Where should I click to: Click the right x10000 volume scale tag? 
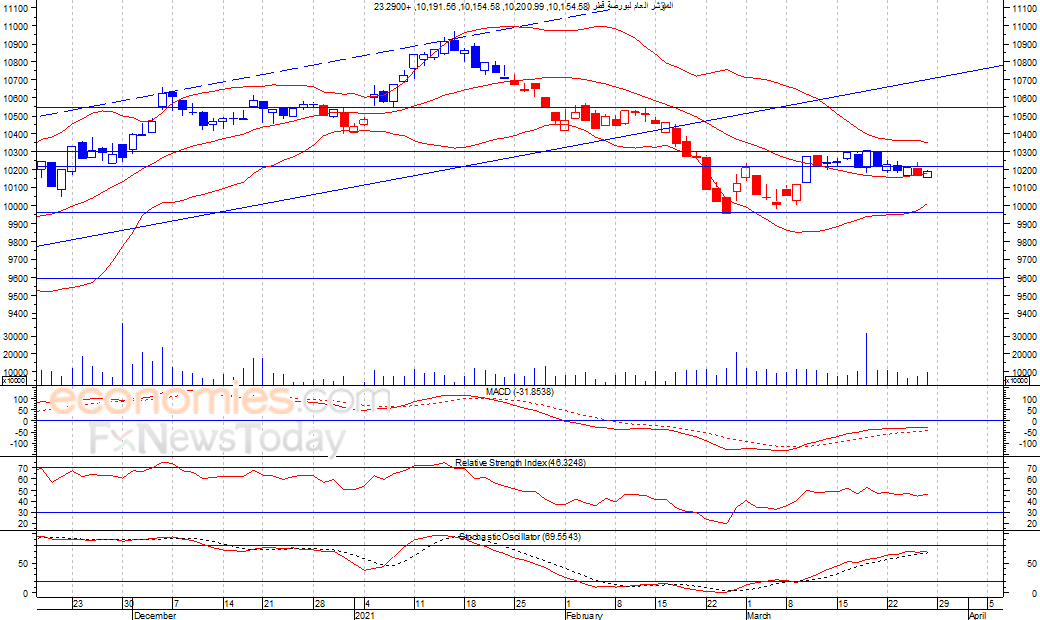click(1017, 381)
